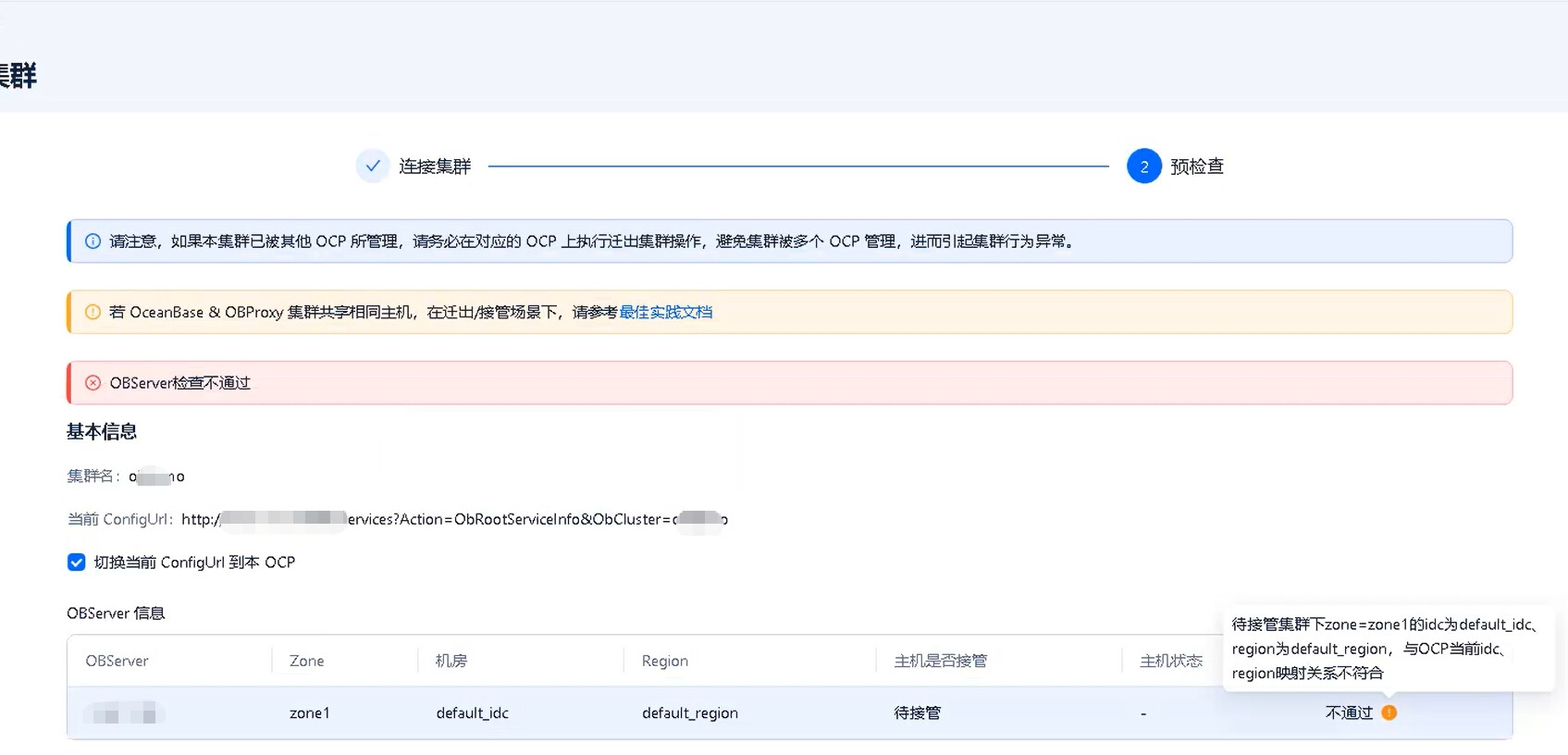The image size is (1568, 755).
Task: Click the Region column header
Action: [664, 661]
